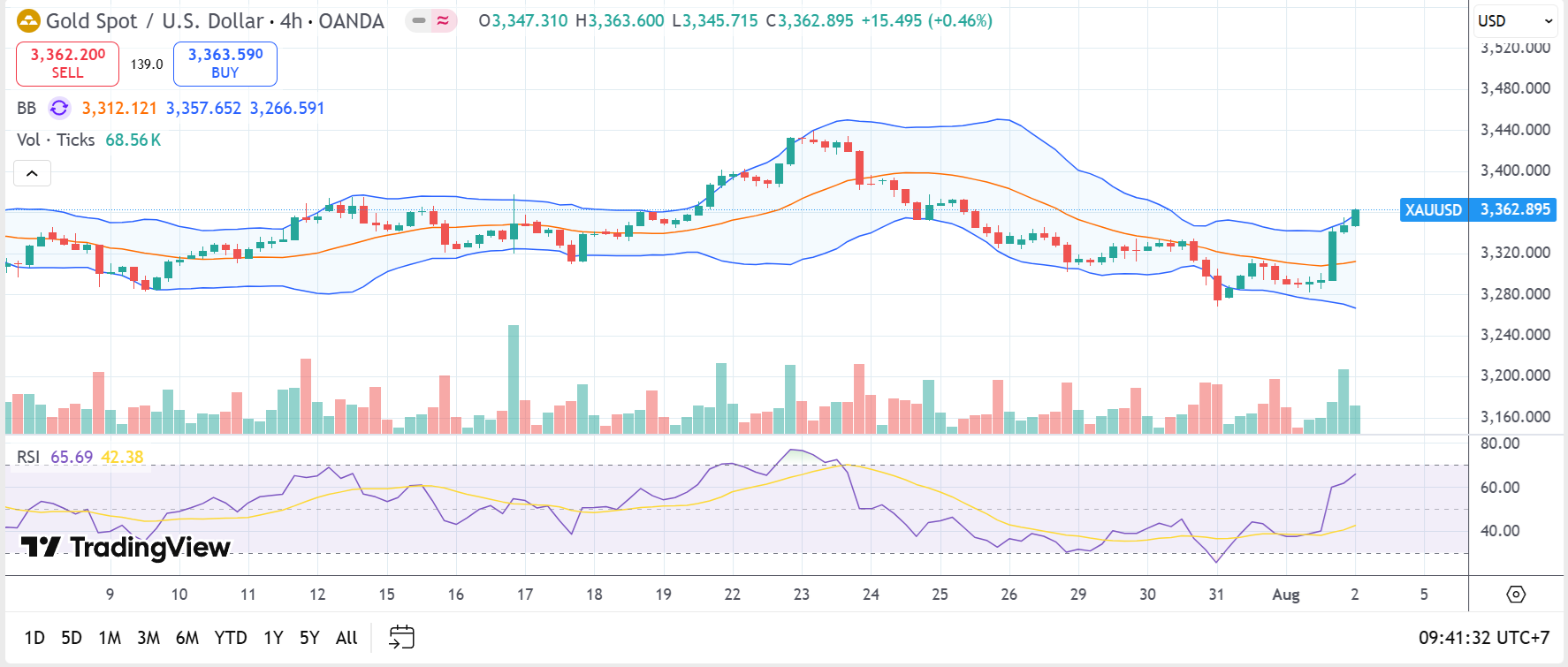Click the low price L3,345.715
1568x667 pixels.
coord(716,20)
